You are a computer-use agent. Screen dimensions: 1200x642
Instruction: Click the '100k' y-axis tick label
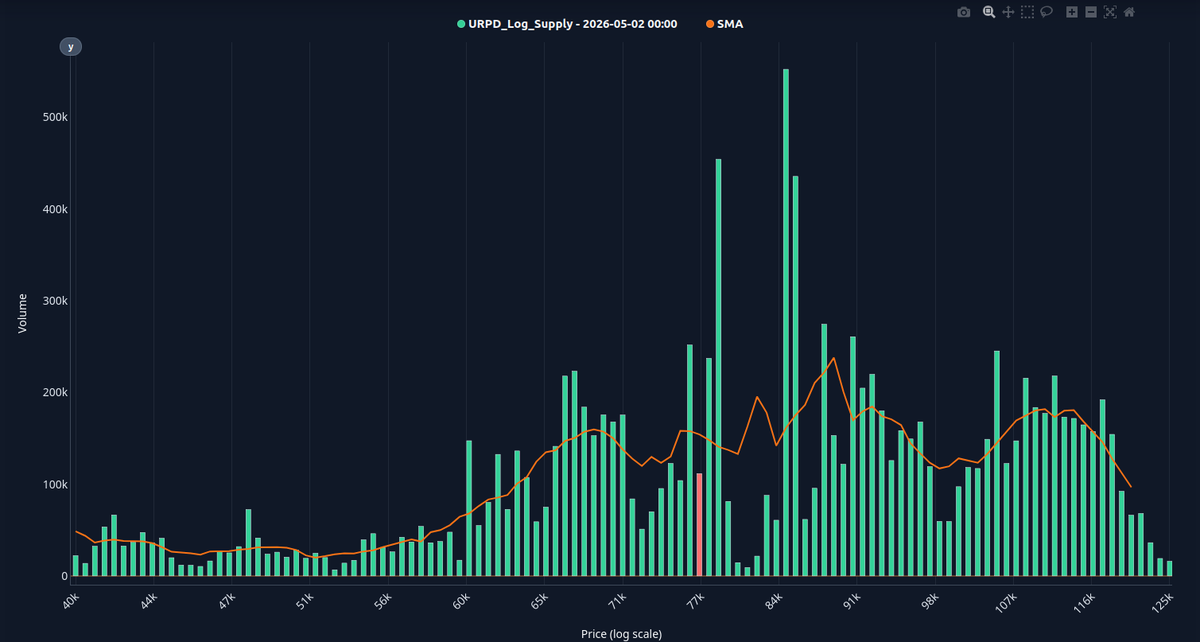click(x=54, y=485)
